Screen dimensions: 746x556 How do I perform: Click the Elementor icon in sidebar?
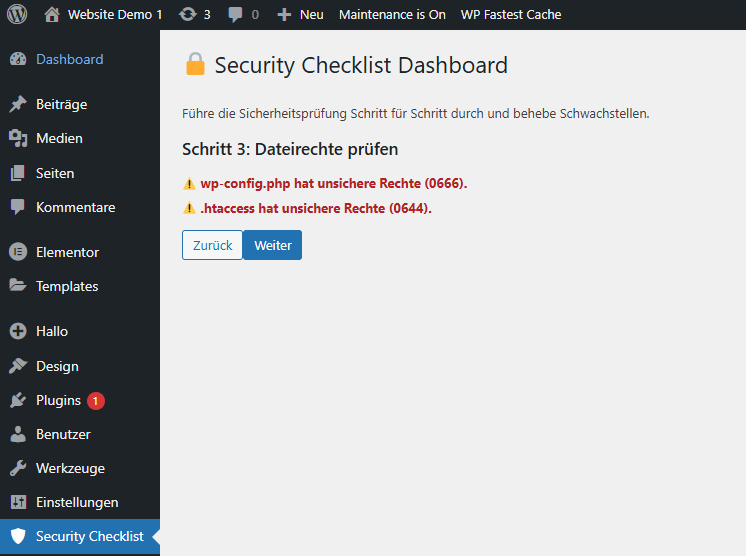pos(18,252)
